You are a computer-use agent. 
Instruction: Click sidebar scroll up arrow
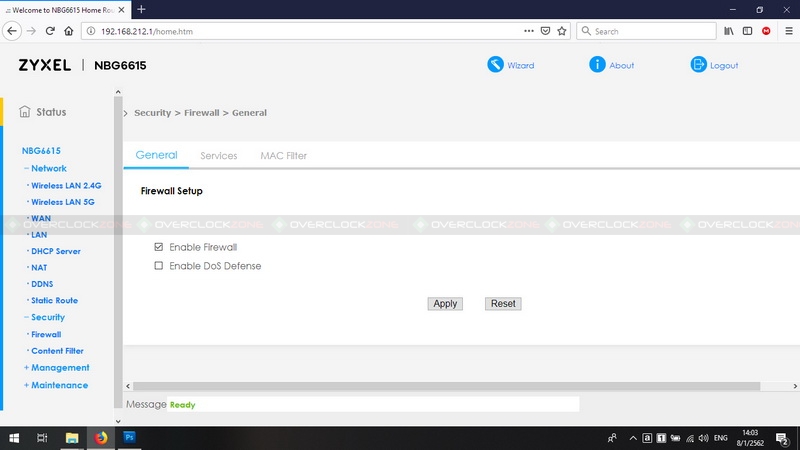(x=118, y=92)
